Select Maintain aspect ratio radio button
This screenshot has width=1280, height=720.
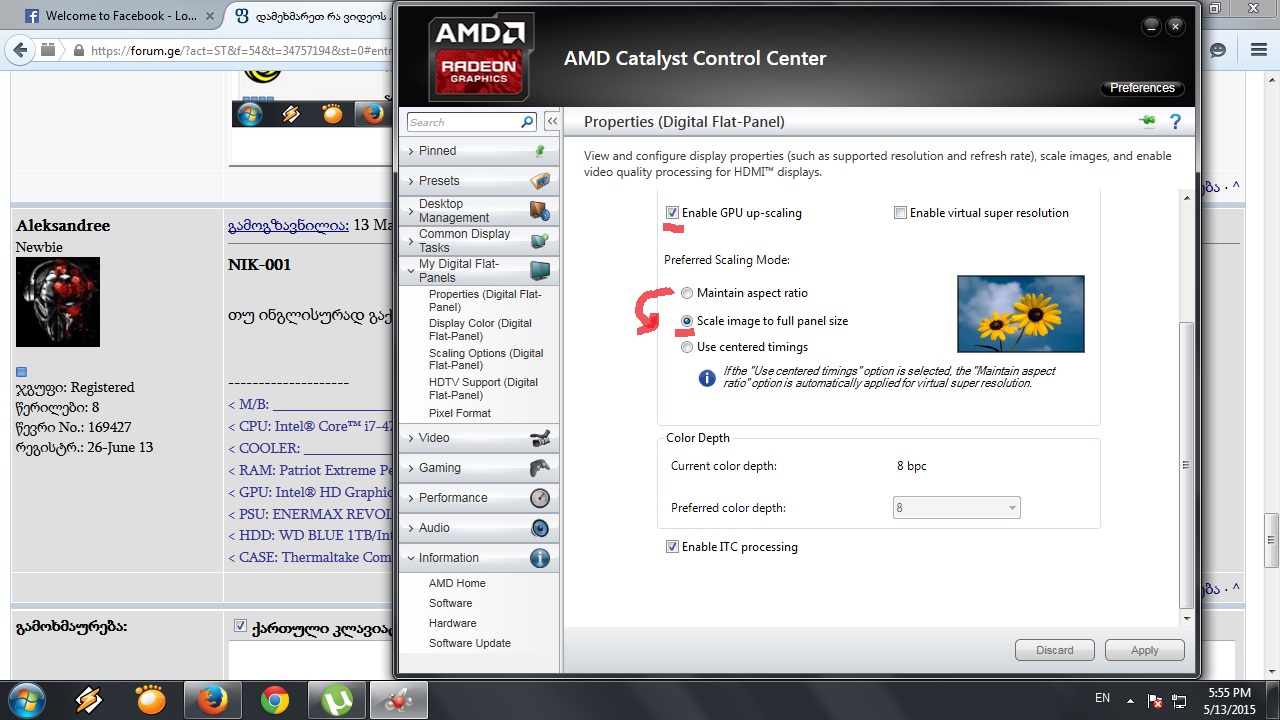coord(686,294)
